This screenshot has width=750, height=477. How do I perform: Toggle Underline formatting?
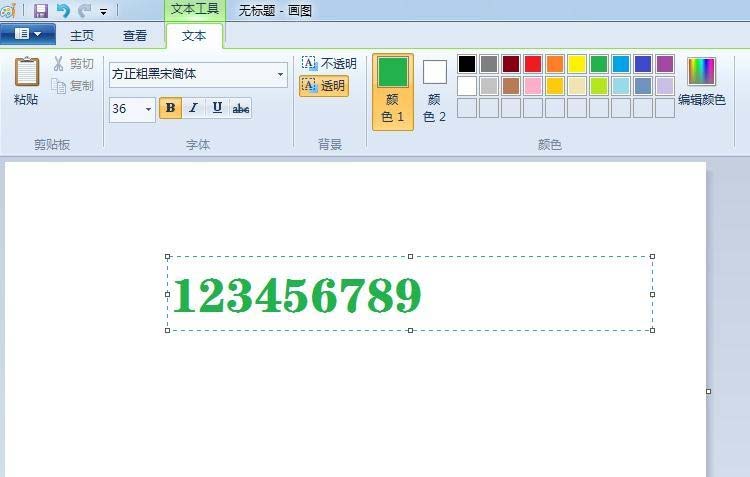(x=217, y=108)
